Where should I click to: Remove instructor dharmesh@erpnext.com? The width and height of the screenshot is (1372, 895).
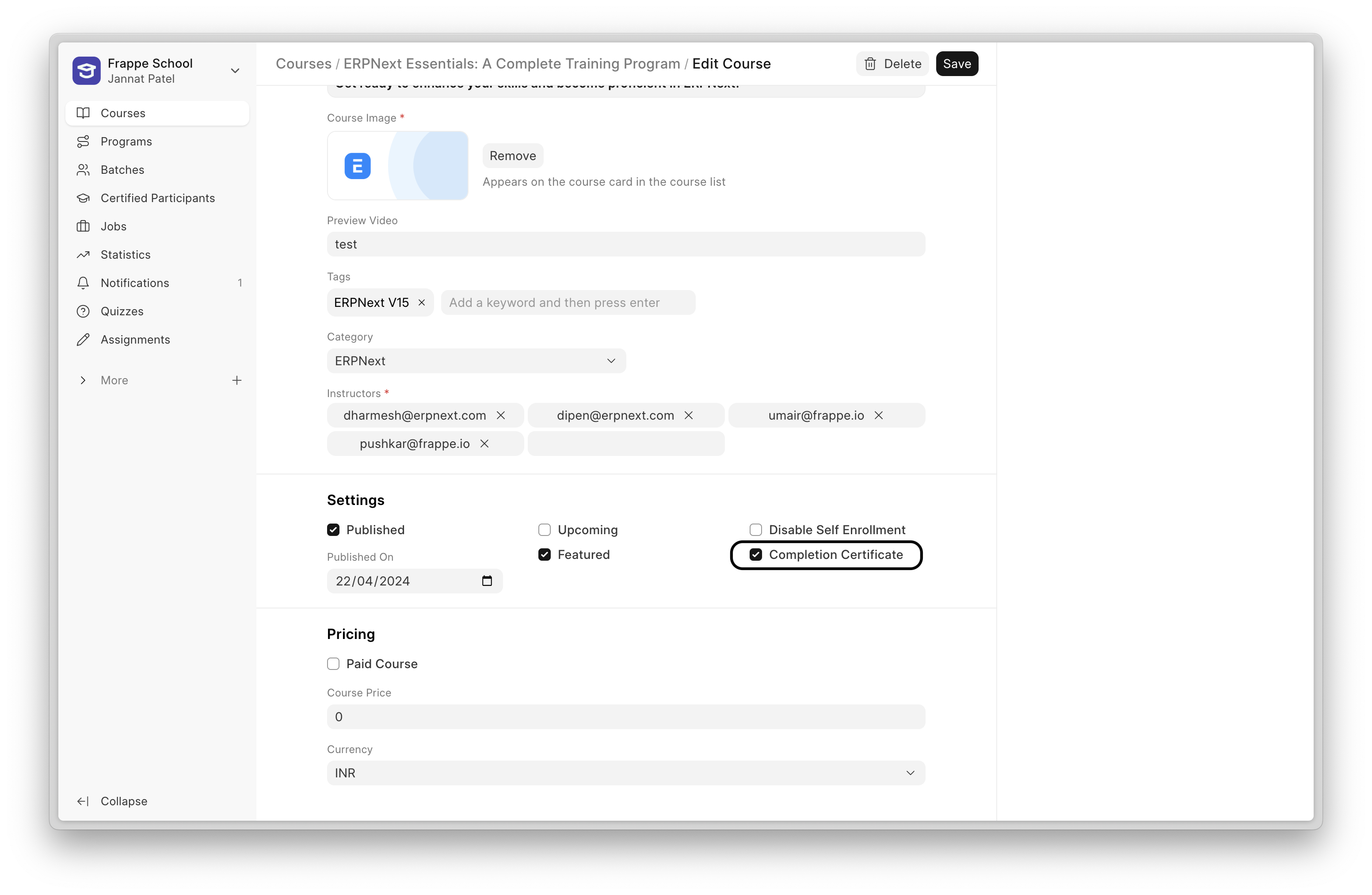pos(500,415)
